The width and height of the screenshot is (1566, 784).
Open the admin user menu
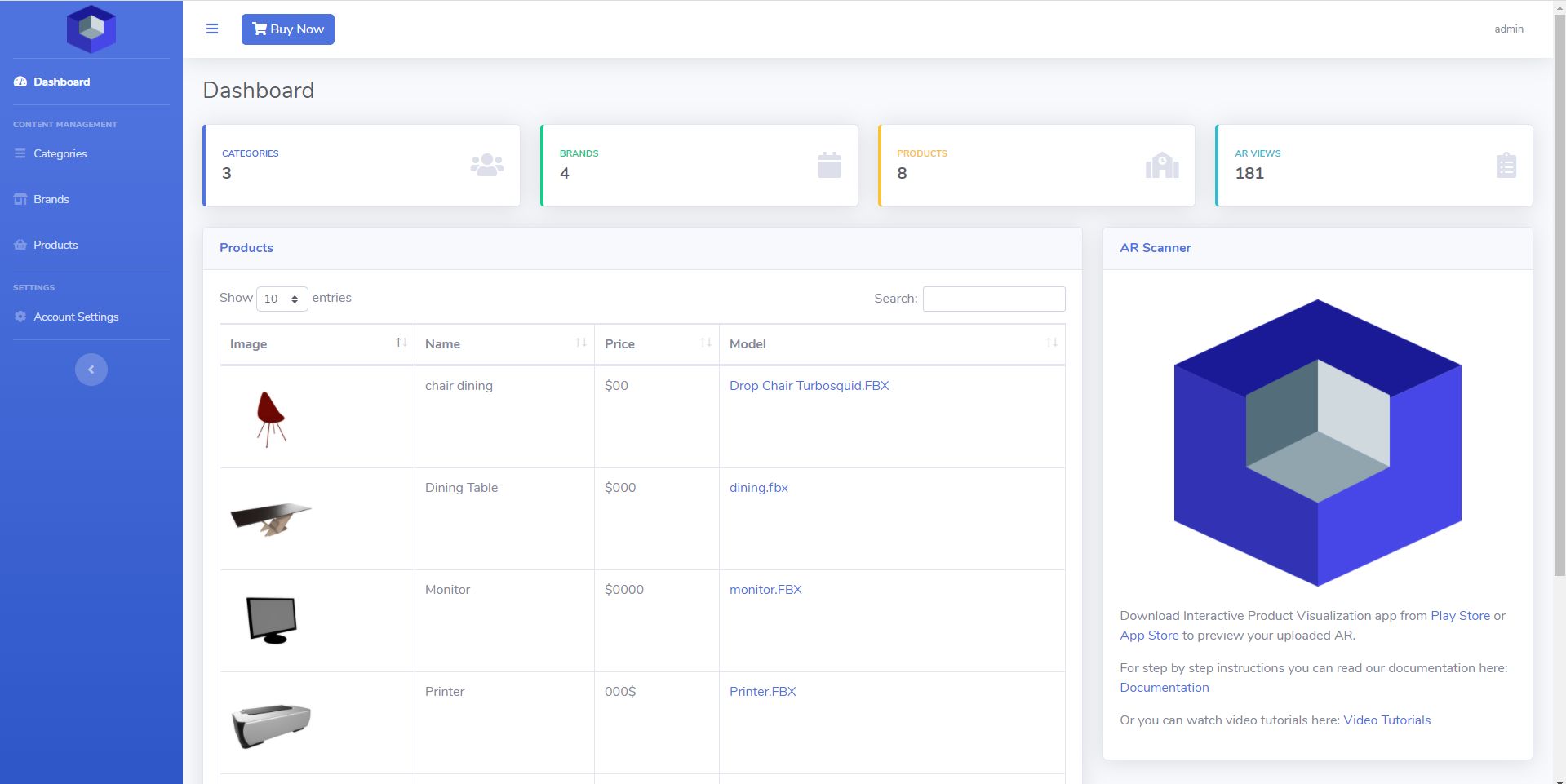click(1508, 29)
